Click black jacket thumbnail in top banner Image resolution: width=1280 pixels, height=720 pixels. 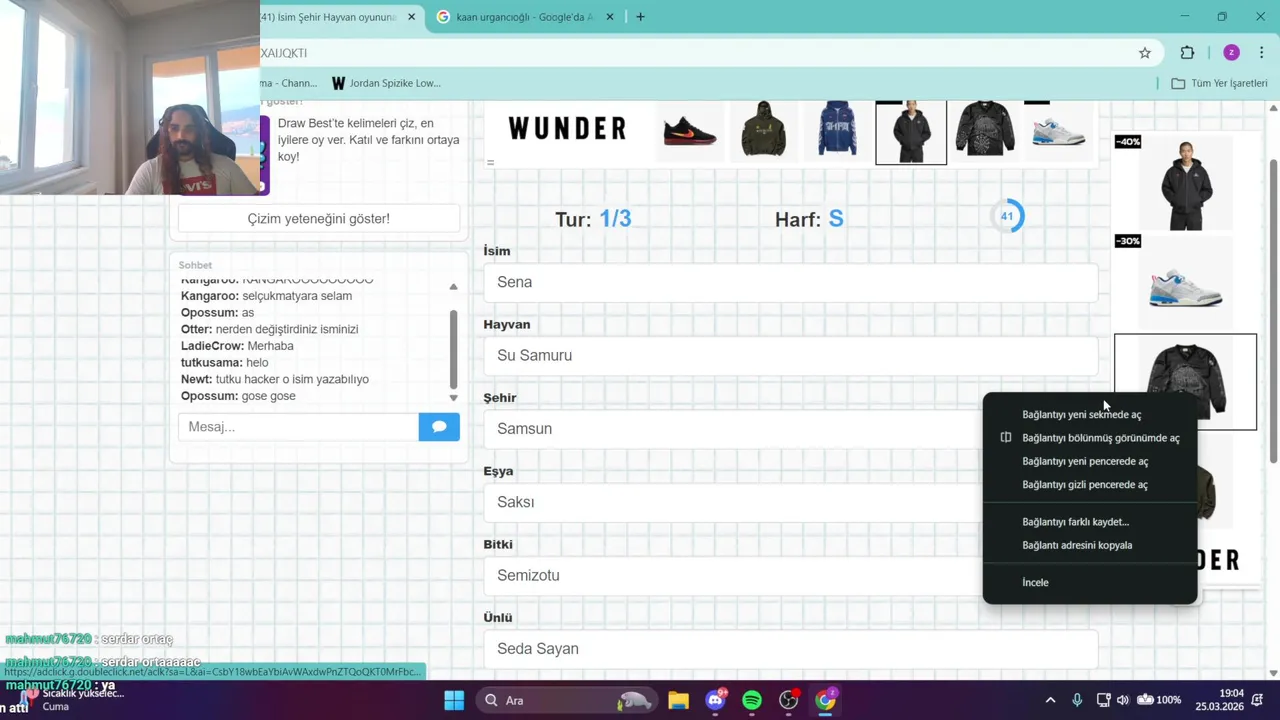point(911,132)
